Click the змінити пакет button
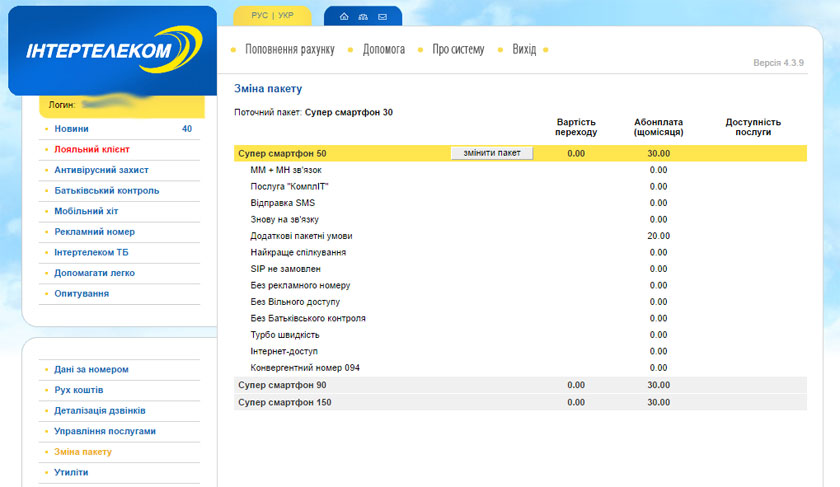This screenshot has width=840, height=487. click(x=492, y=153)
